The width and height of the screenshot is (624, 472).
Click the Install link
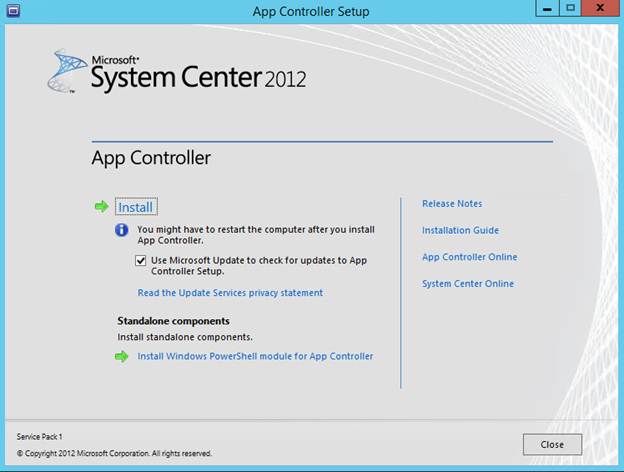click(136, 207)
